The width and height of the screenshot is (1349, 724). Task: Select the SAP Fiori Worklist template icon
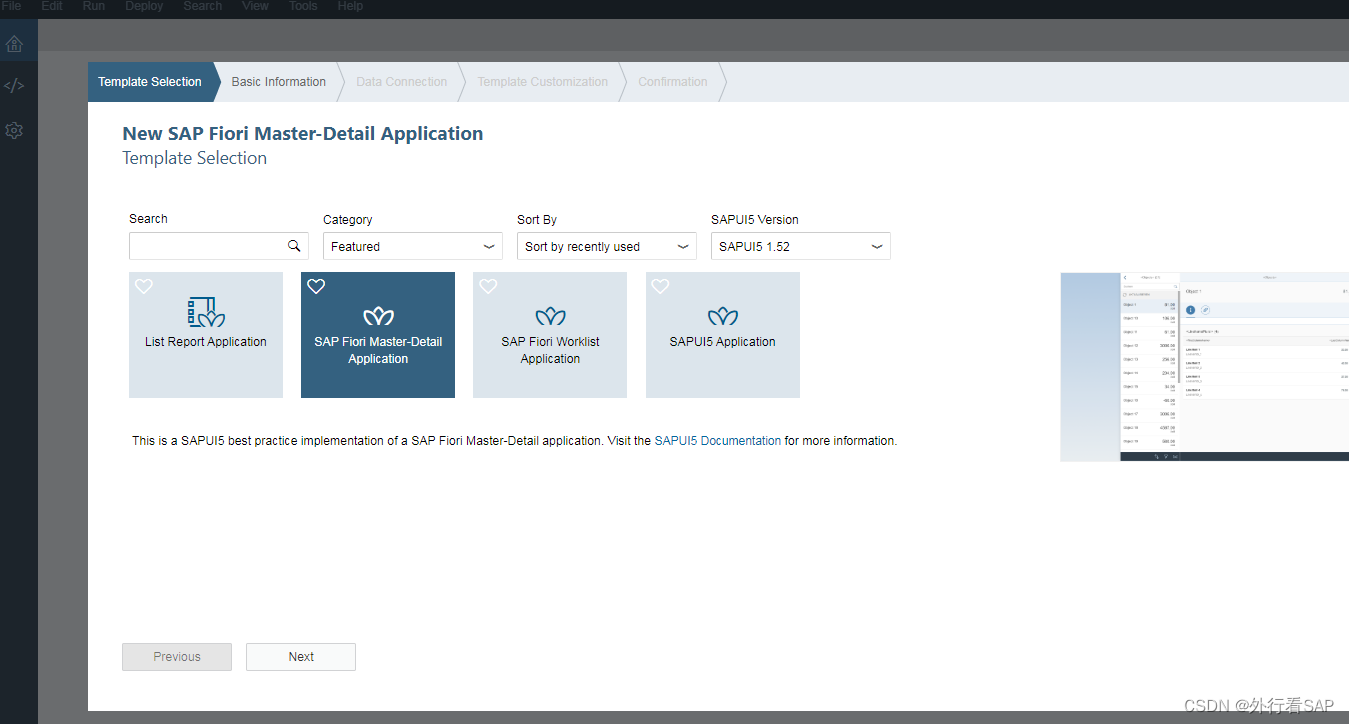point(550,316)
